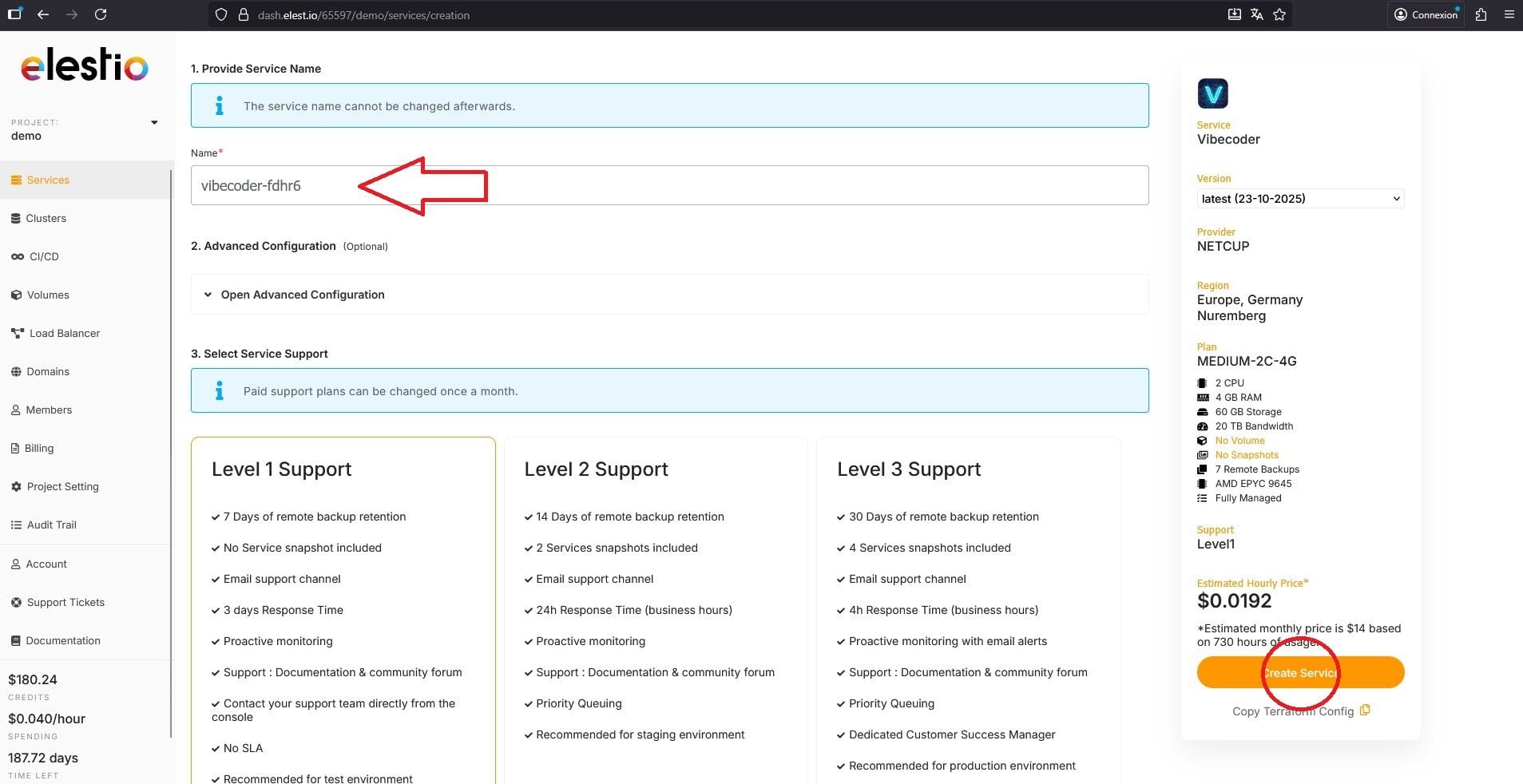
Task: Click the browser extensions icon
Action: [1481, 14]
